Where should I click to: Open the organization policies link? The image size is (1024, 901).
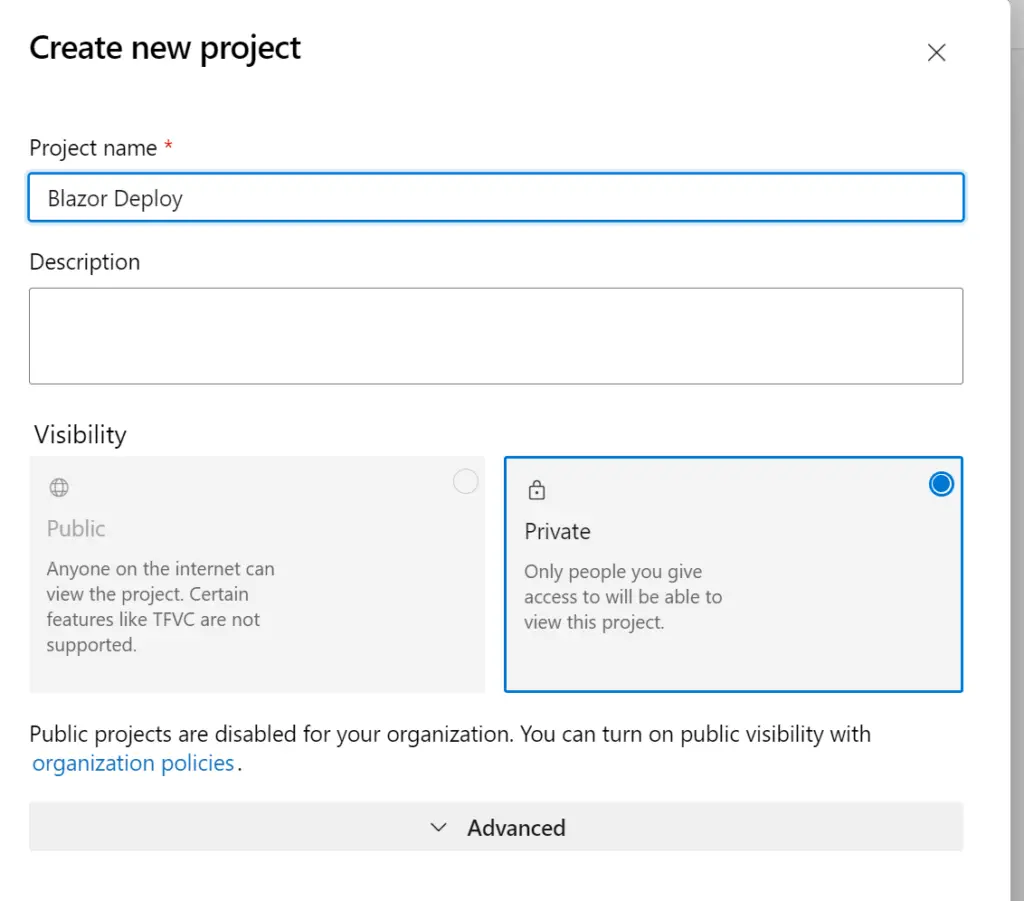(x=133, y=764)
